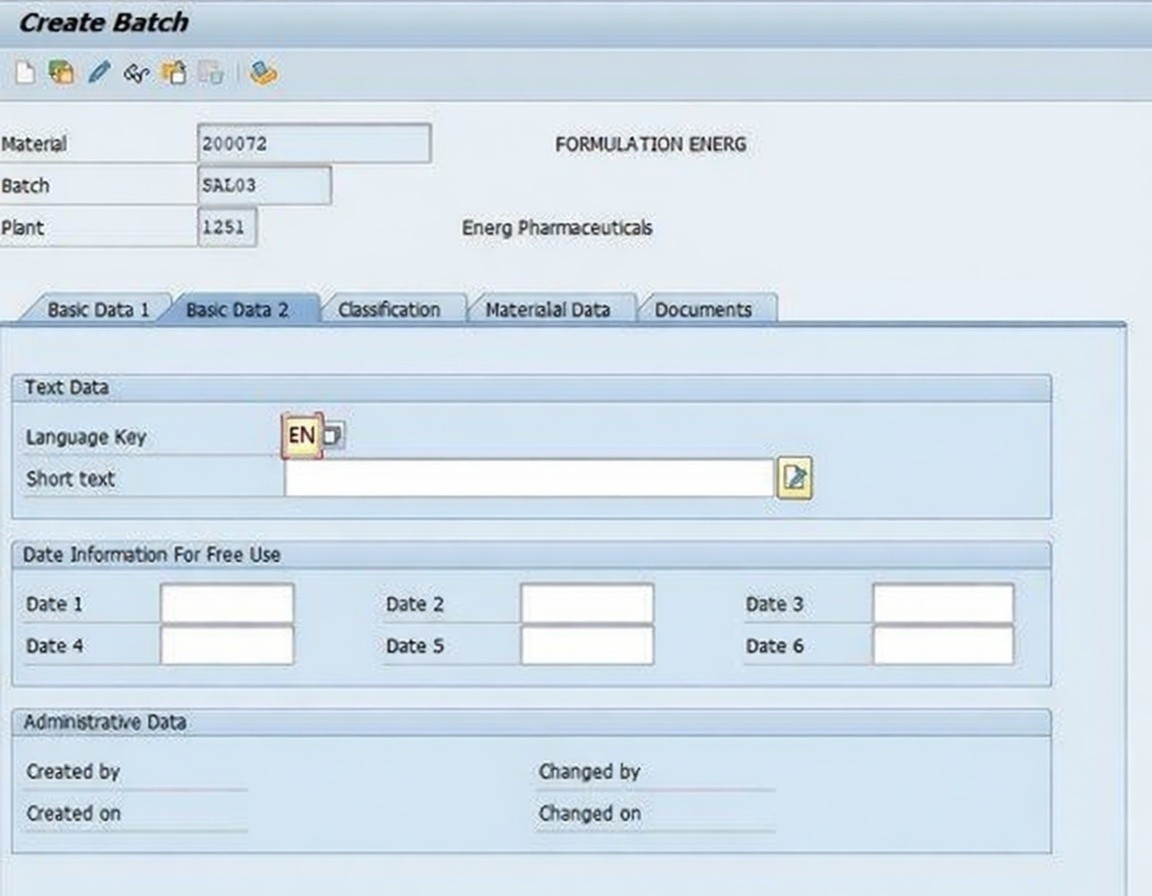Click the greyed-out sixth toolbar icon
Viewport: 1152px width, 896px height.
coord(210,73)
